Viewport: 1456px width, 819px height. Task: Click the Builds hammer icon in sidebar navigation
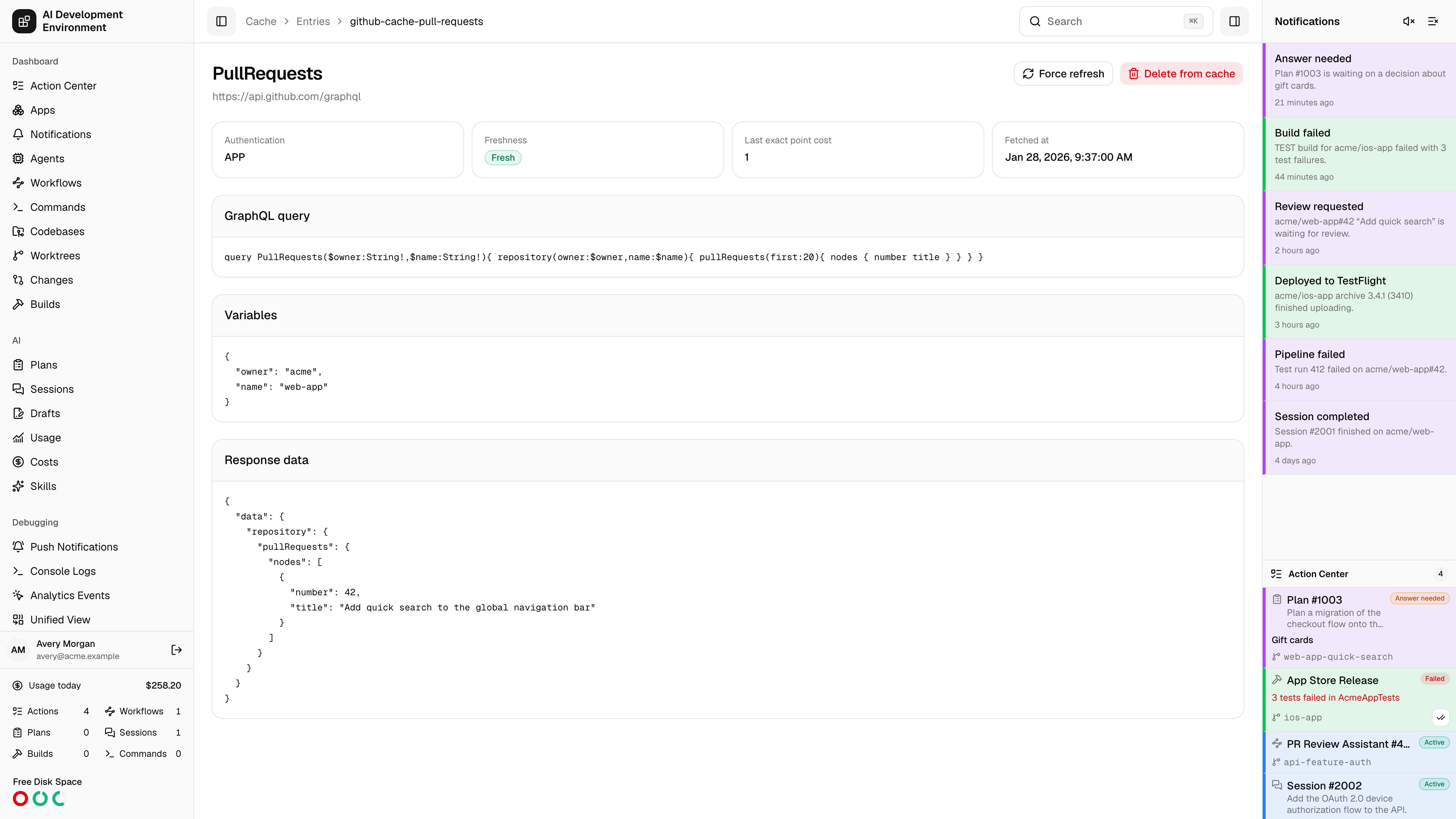18,304
